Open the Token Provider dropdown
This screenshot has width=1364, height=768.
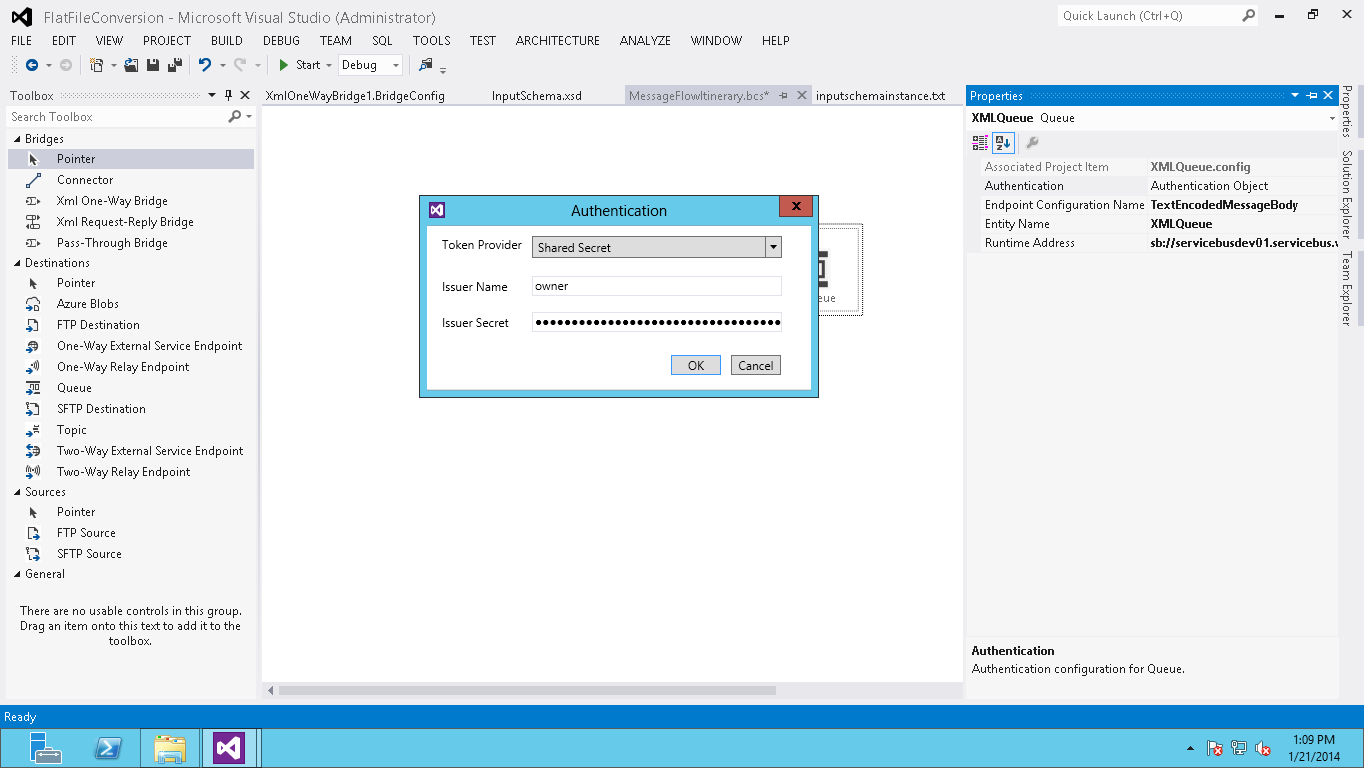[x=773, y=247]
